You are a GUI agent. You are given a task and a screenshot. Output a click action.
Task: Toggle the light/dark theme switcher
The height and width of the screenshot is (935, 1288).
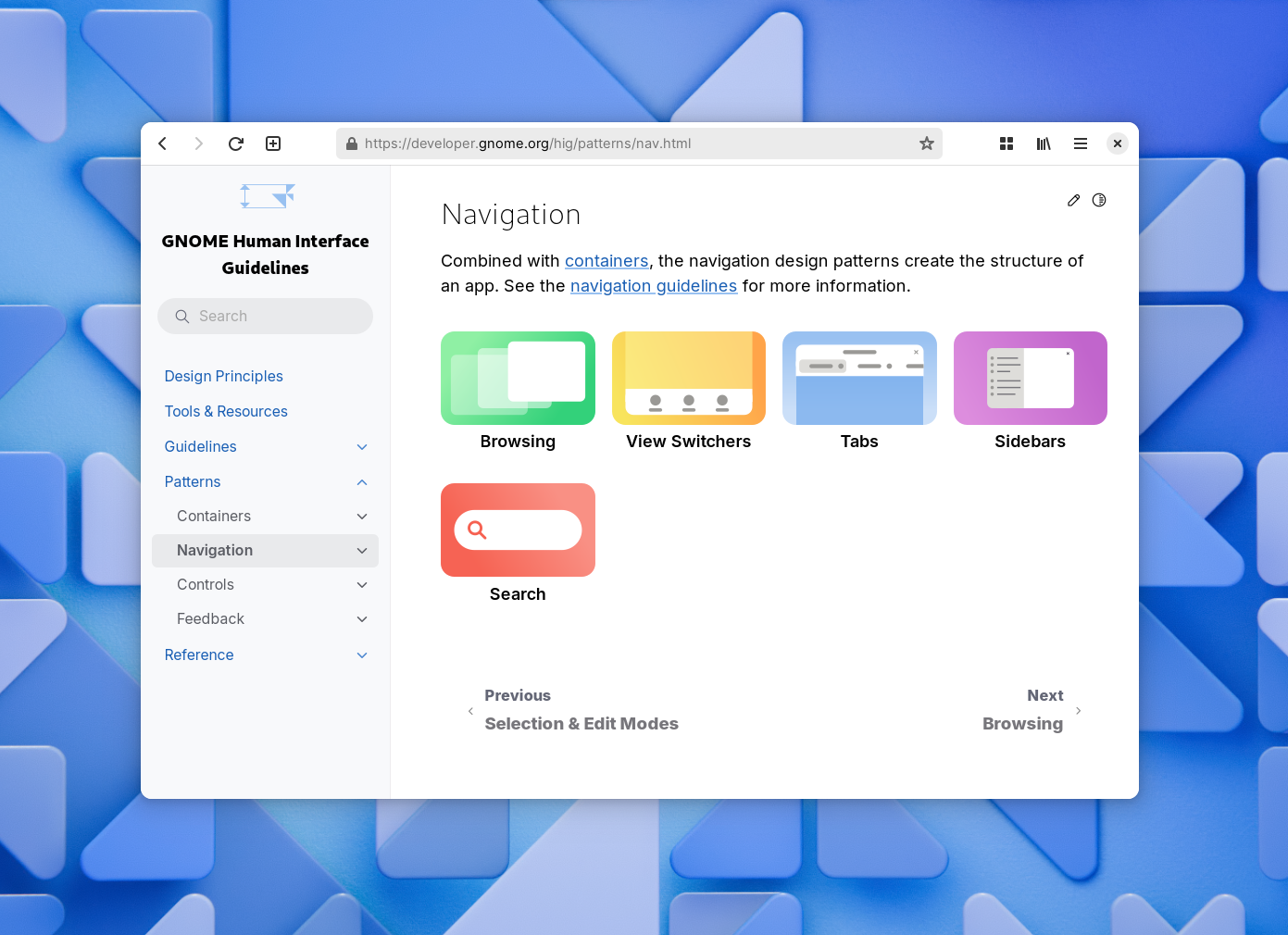click(1099, 200)
